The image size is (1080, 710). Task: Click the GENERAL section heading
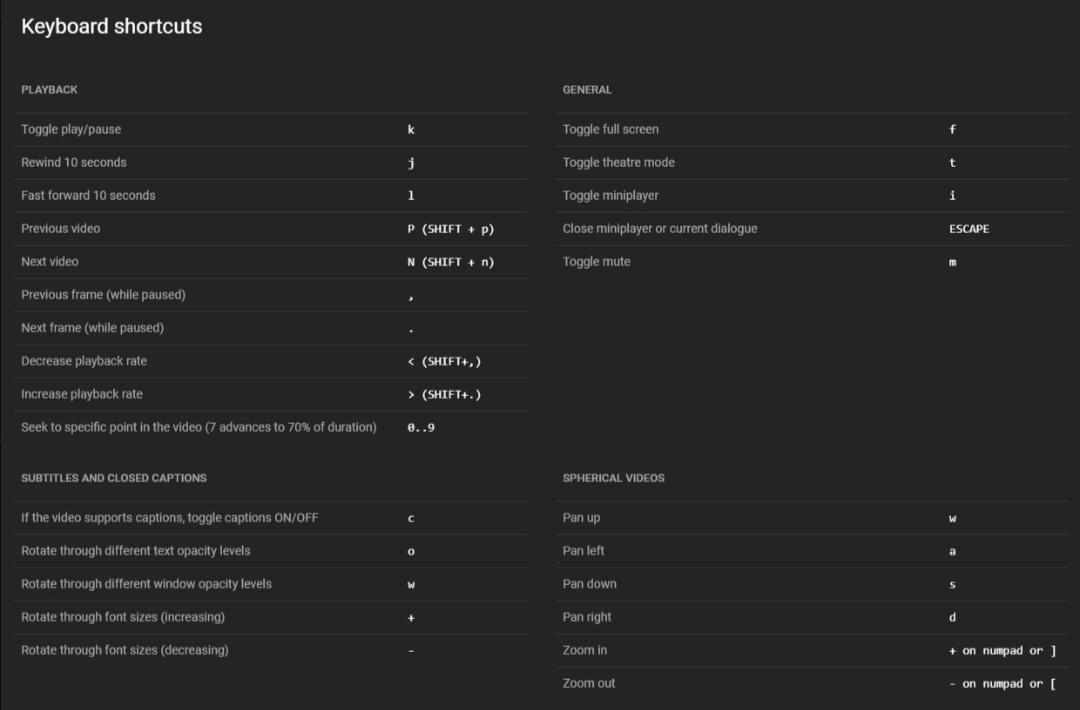coord(587,90)
